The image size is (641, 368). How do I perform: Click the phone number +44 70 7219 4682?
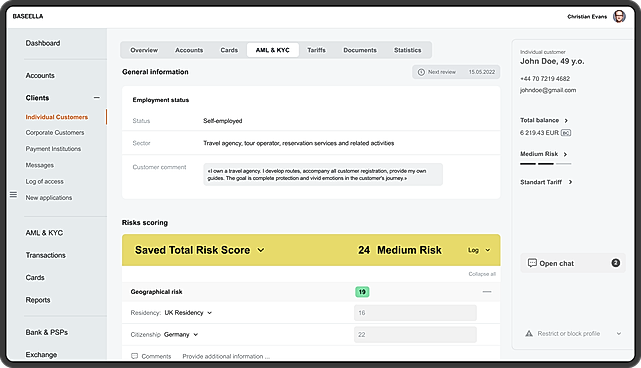545,79
